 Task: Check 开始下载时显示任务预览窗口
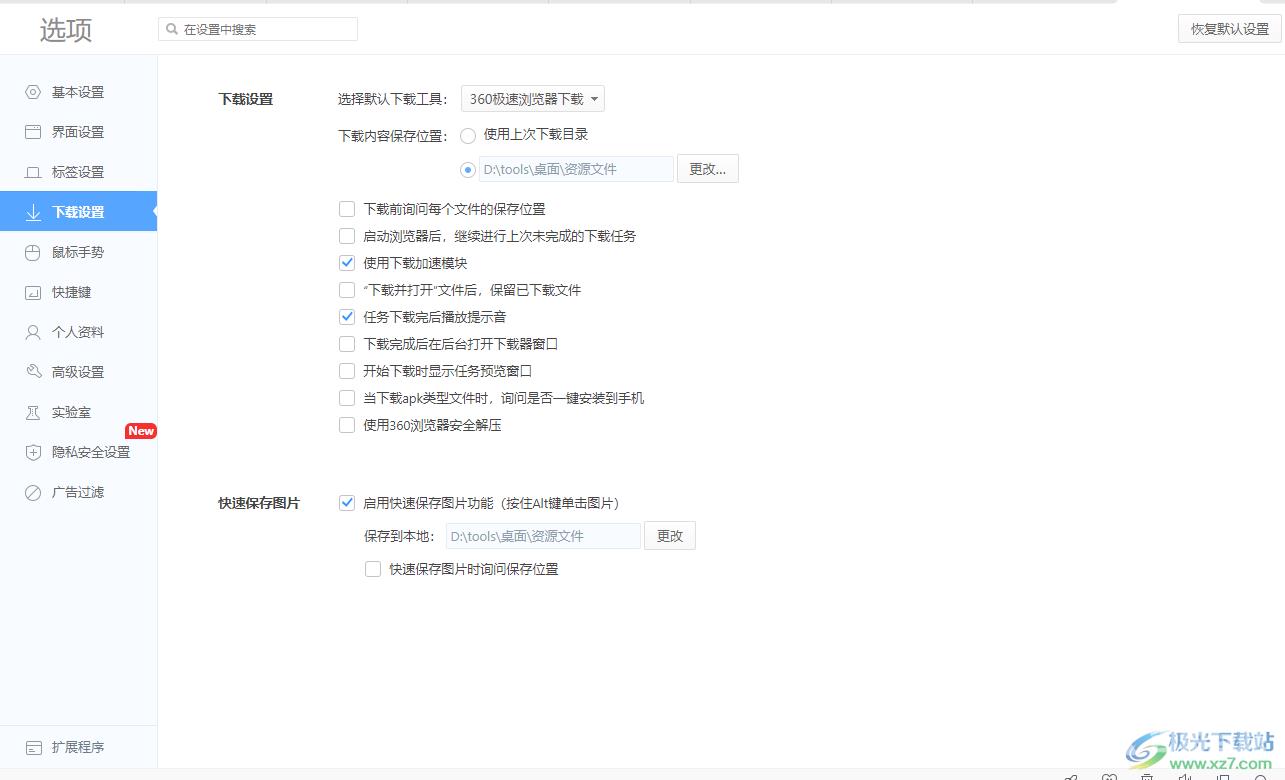point(347,371)
